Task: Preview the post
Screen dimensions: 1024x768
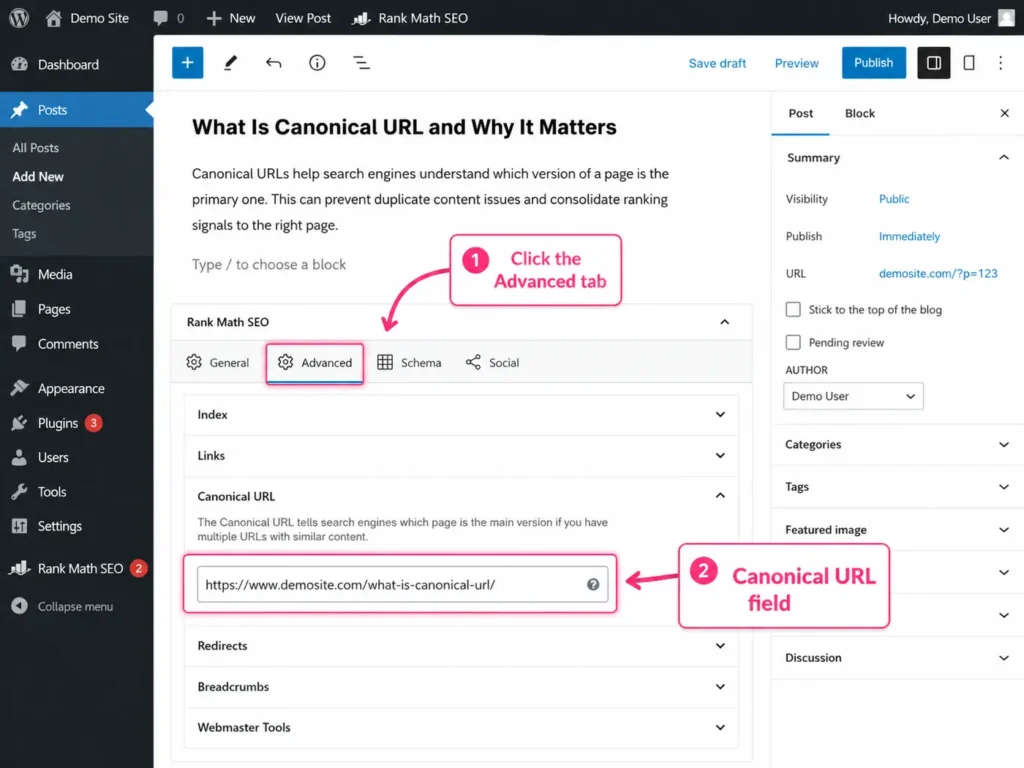Action: [x=797, y=63]
